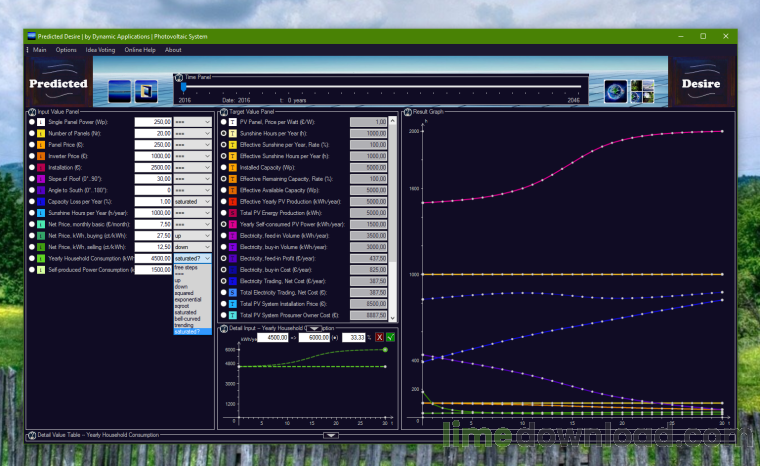Screen dimensions: 760x466
Task: Select radio button for Capacity Loss per Year
Action: 32,202
